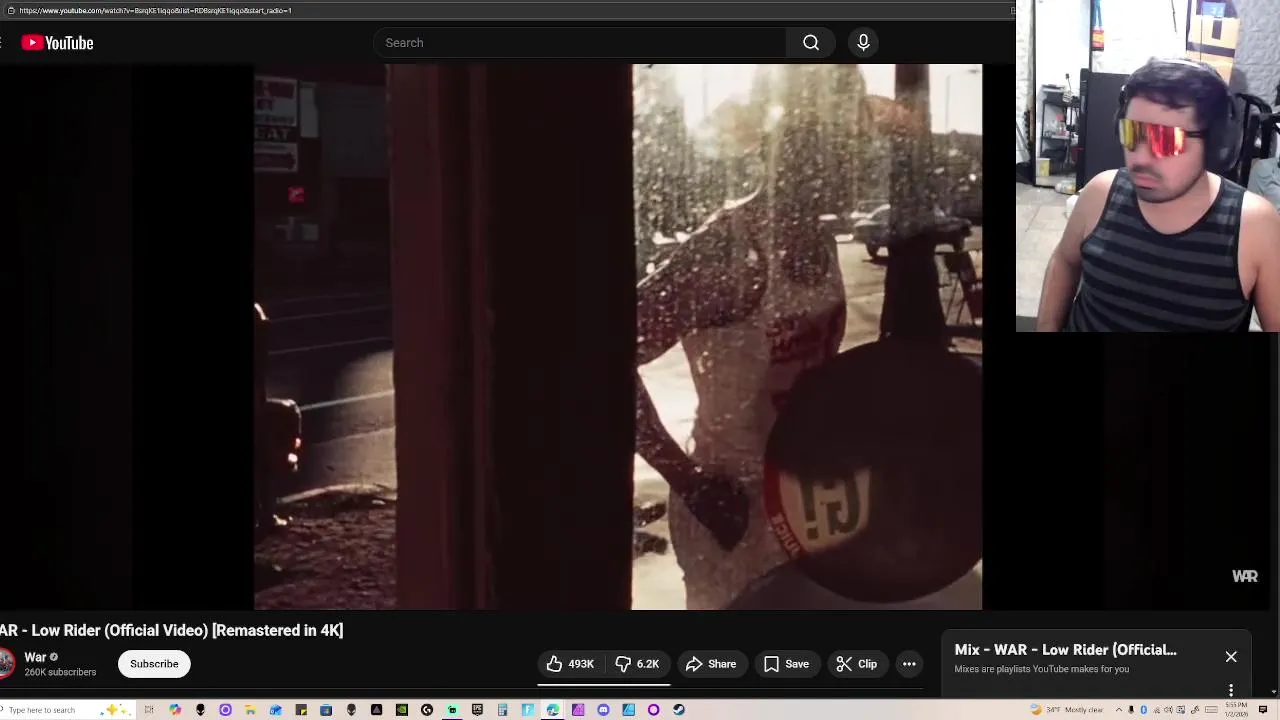Switch to Microsoft Edge on the taskbar
Image resolution: width=1280 pixels, height=720 pixels.
[x=552, y=710]
